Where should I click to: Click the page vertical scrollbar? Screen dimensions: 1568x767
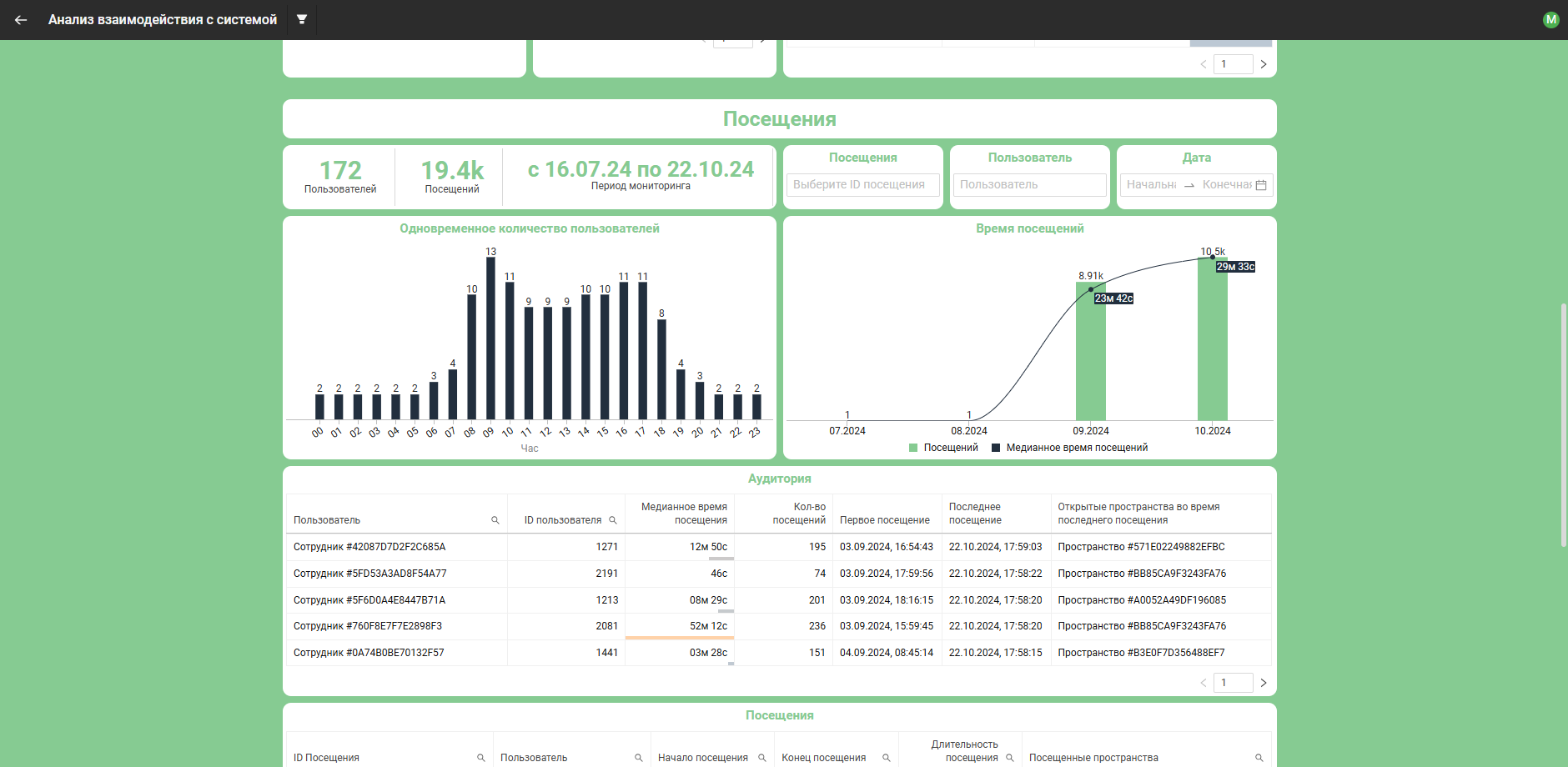1564,425
